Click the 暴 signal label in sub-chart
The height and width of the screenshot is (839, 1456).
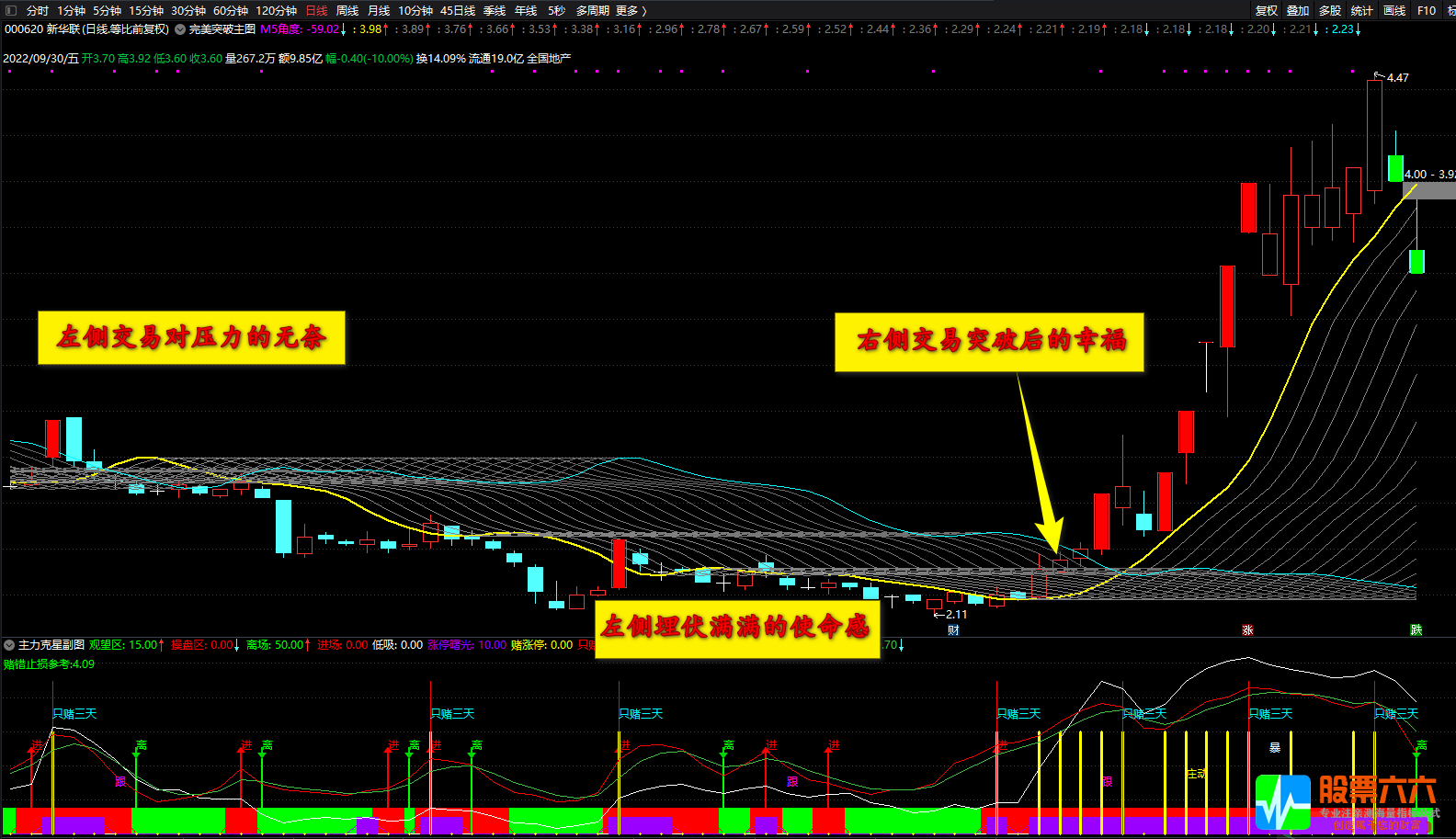click(1275, 748)
